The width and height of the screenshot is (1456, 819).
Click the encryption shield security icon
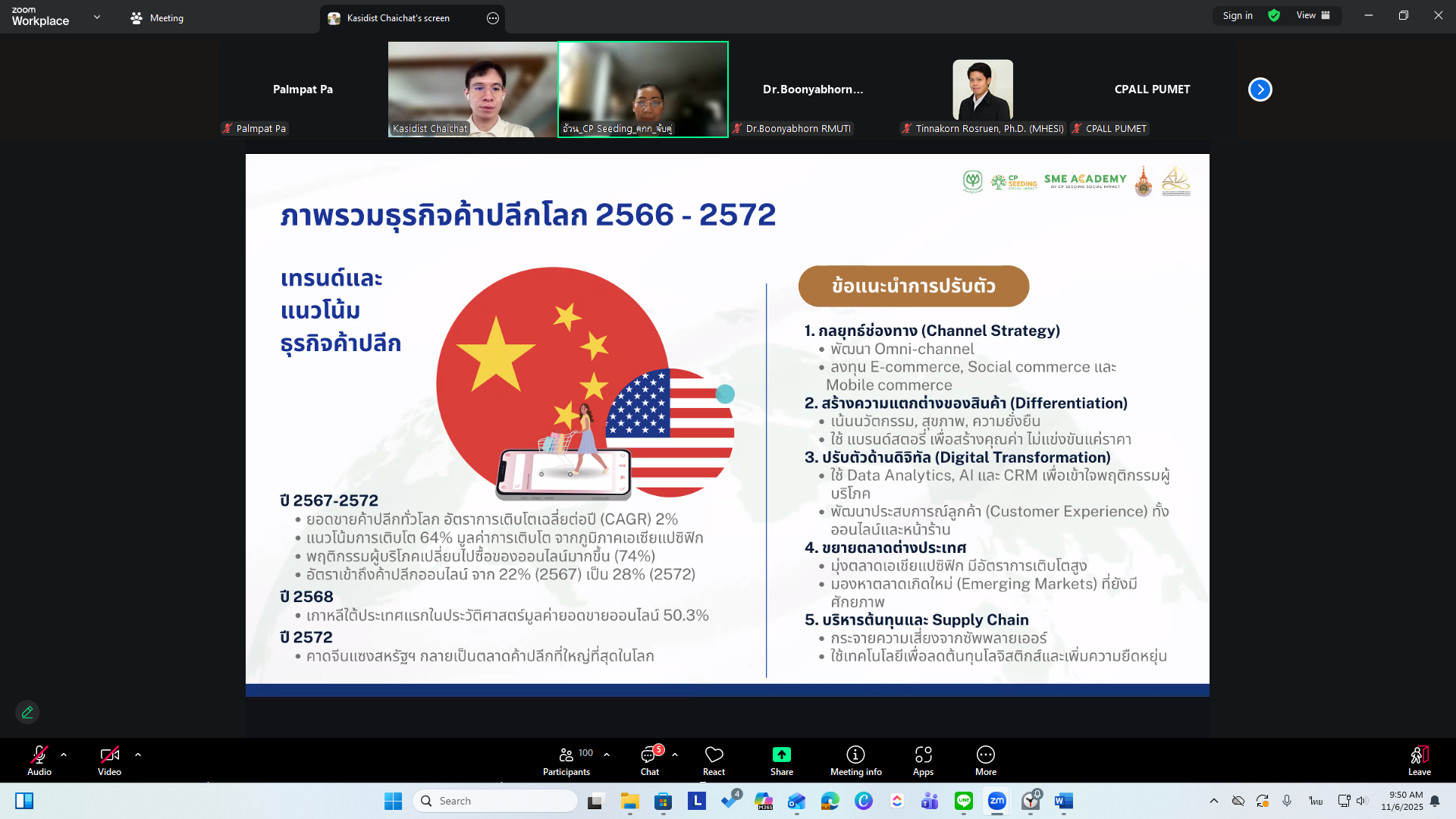1274,15
